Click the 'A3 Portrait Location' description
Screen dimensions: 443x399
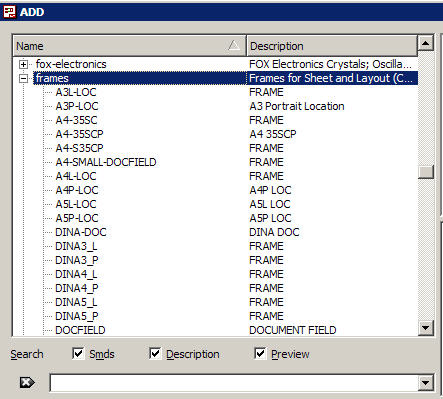pyautogui.click(x=297, y=106)
